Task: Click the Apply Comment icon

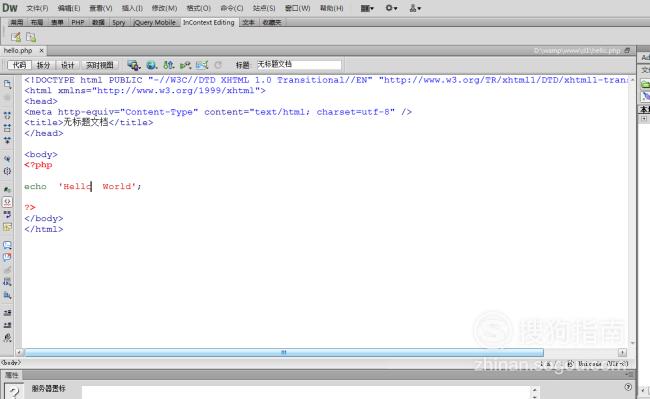Action: [x=7, y=245]
